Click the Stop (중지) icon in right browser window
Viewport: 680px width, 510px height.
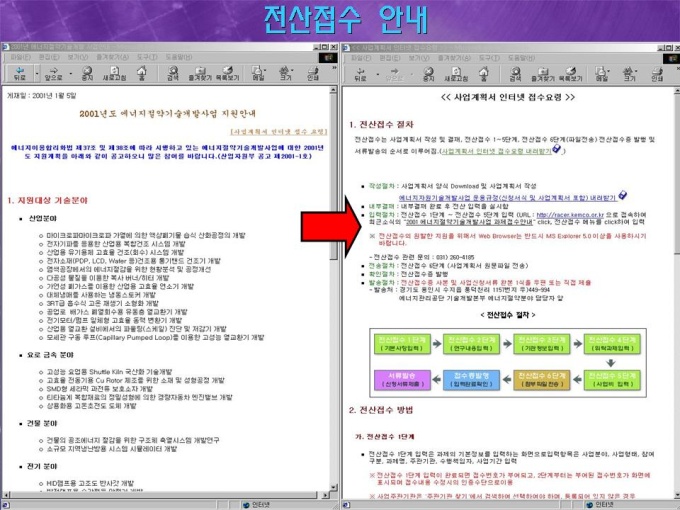pyautogui.click(x=428, y=74)
